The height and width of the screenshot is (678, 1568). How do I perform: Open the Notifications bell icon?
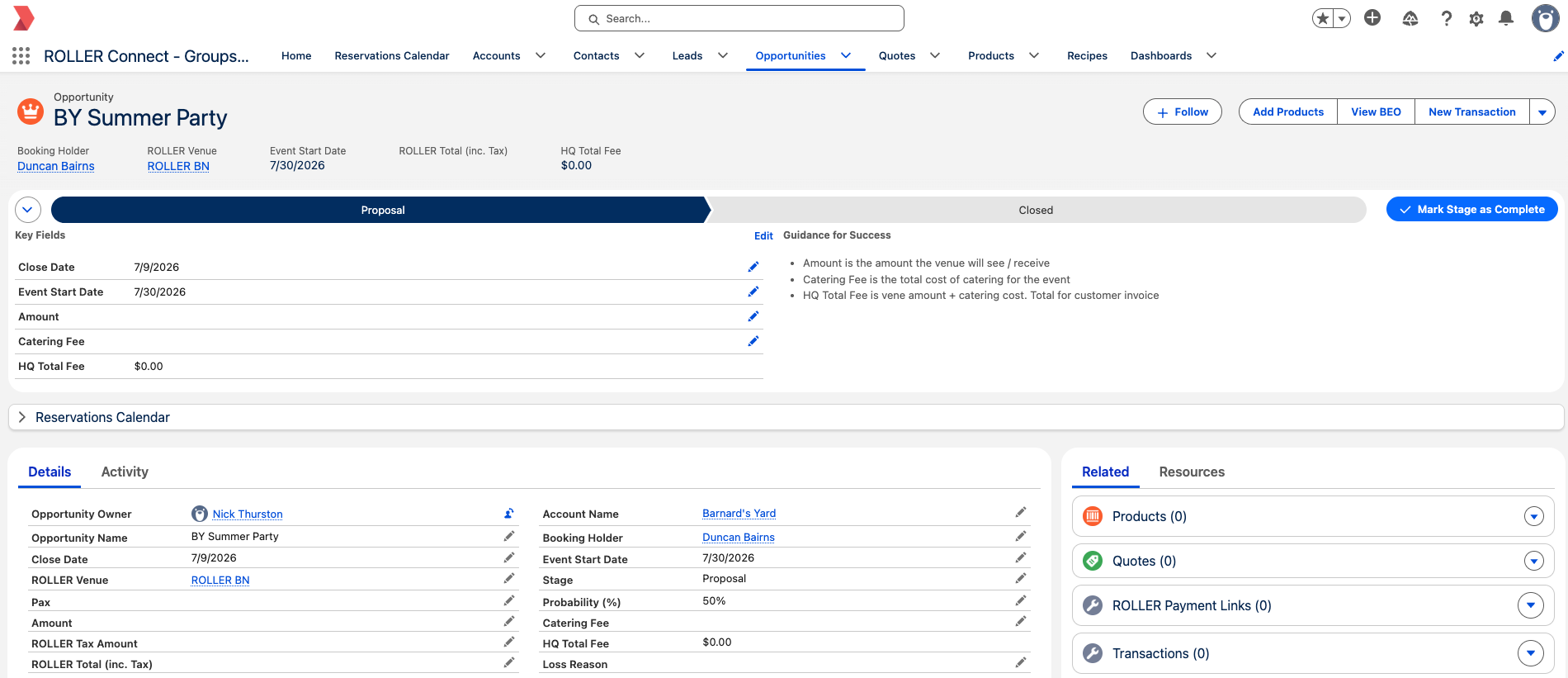(1506, 18)
